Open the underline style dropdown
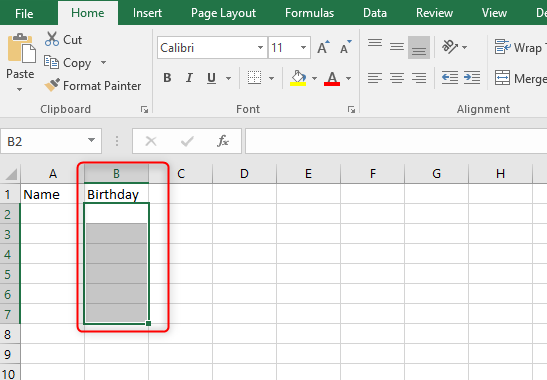 [x=228, y=78]
